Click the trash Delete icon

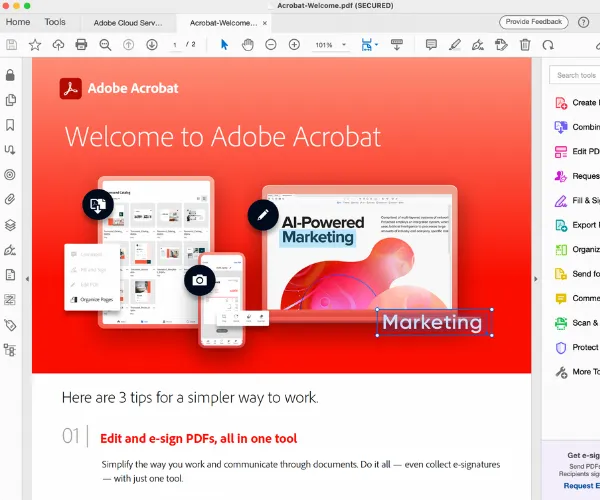tap(525, 45)
